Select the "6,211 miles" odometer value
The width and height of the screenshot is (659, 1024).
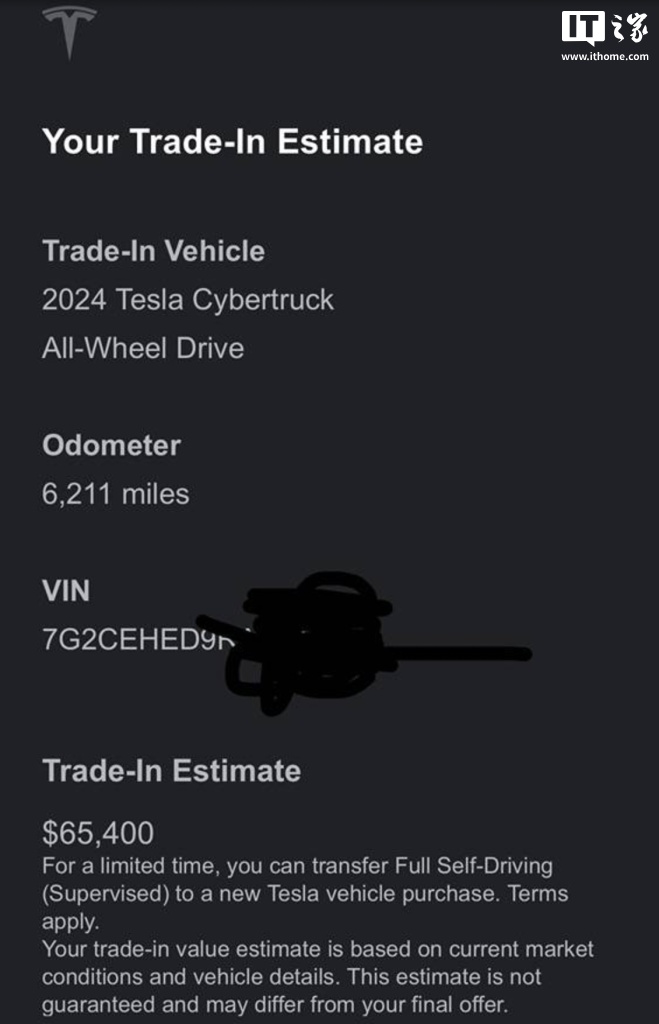coord(115,493)
